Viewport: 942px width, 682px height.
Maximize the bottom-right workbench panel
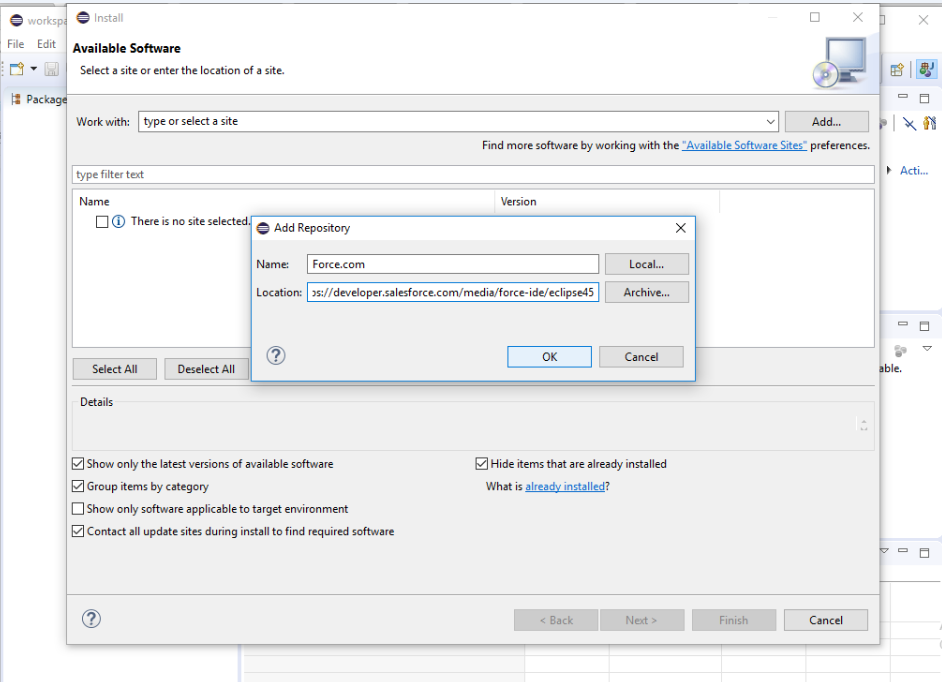925,552
